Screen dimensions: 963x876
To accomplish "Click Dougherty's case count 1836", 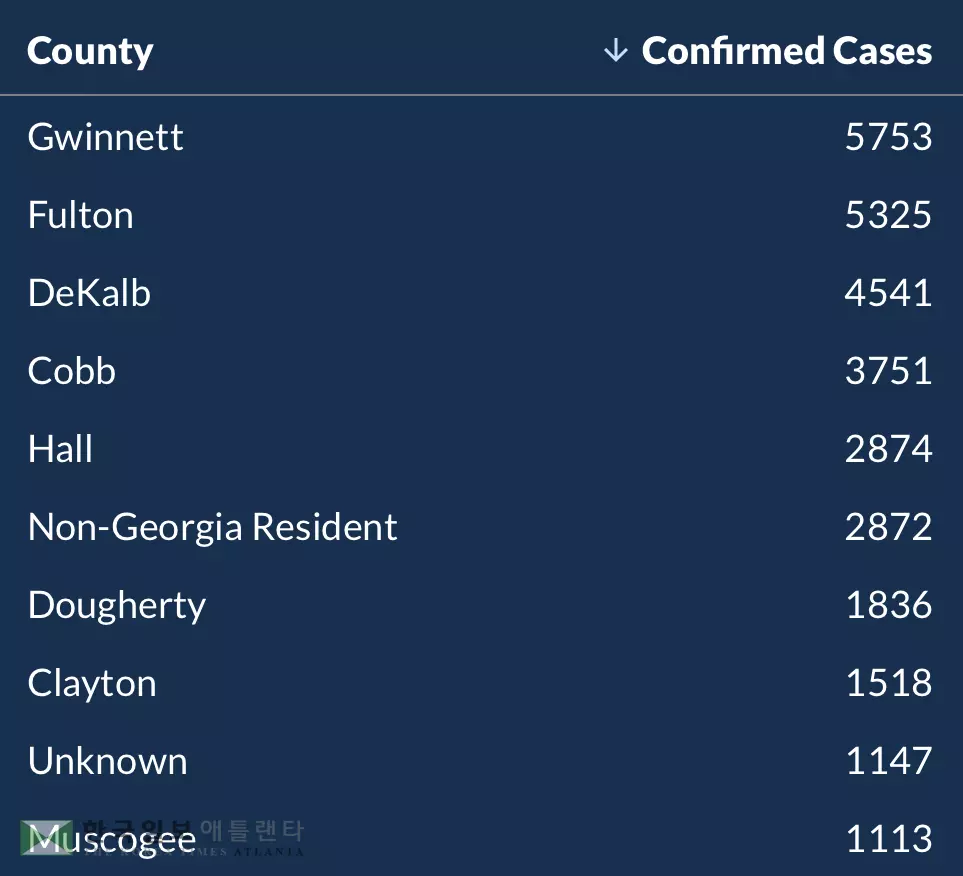I will pyautogui.click(x=888, y=605).
